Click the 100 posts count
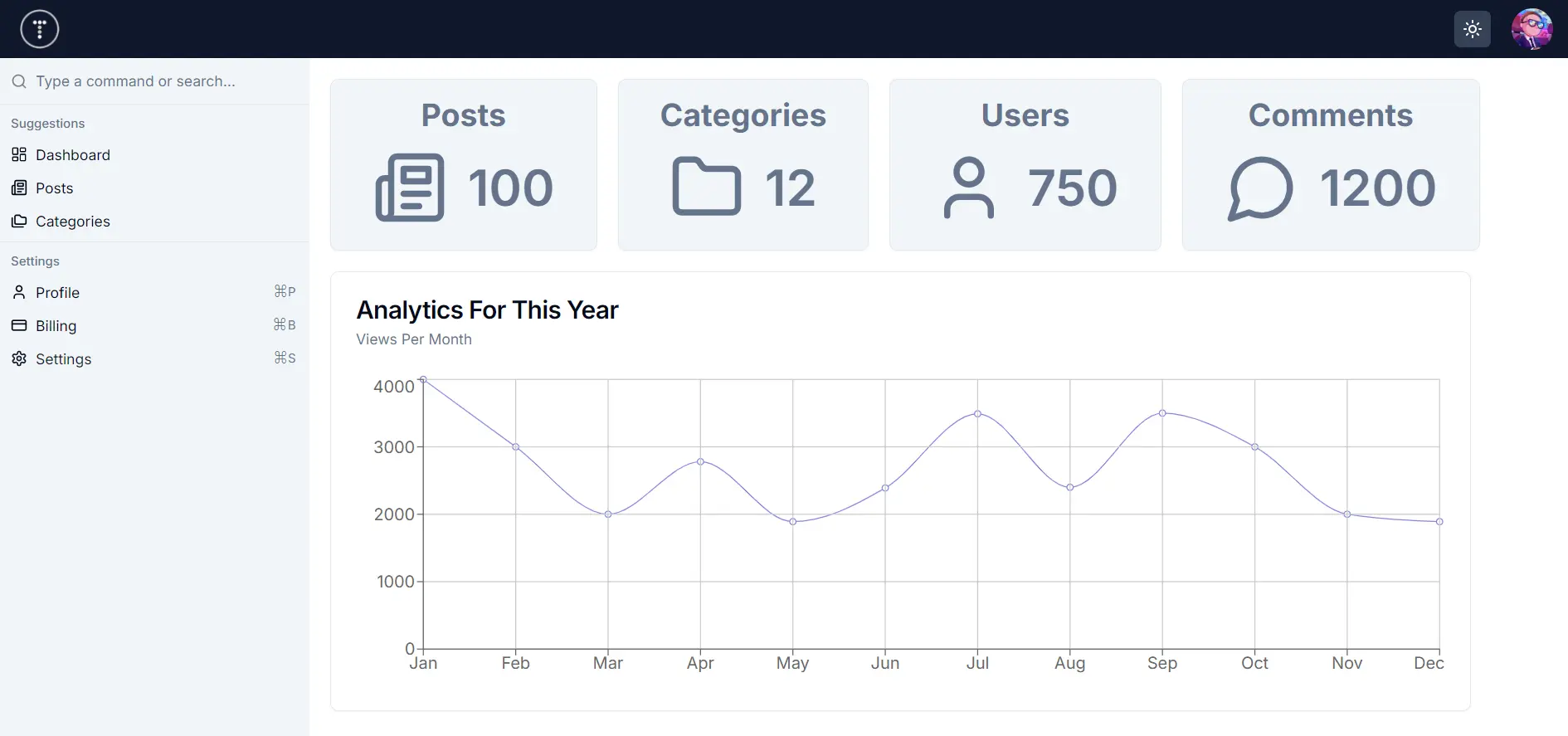This screenshot has width=1568, height=736. [x=510, y=188]
